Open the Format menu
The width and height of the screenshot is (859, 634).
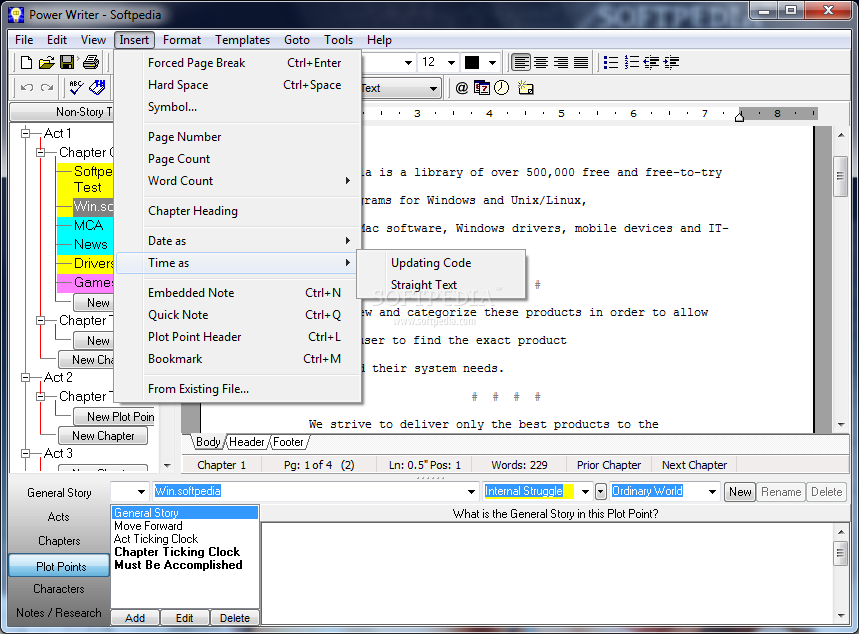tap(182, 40)
